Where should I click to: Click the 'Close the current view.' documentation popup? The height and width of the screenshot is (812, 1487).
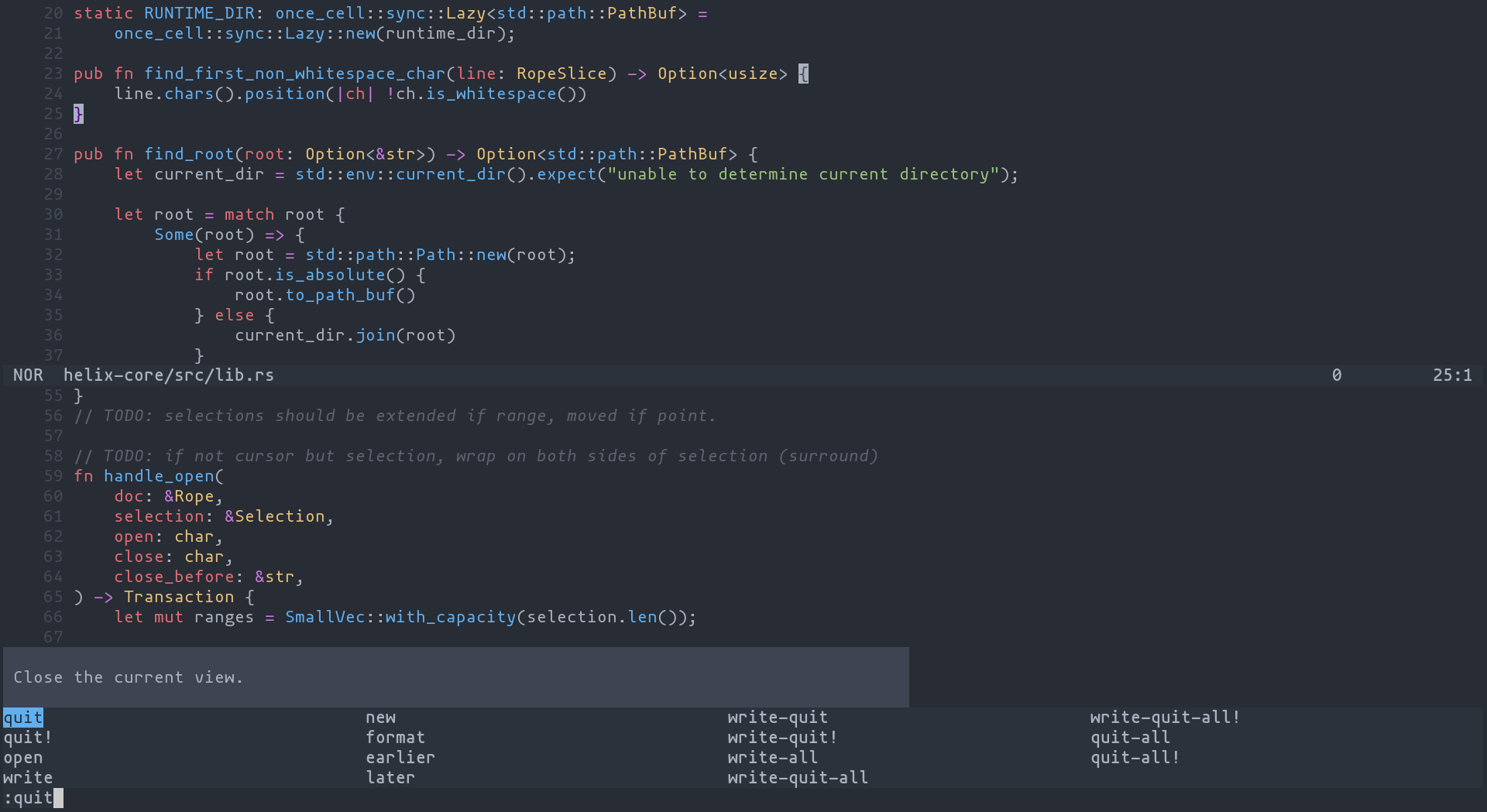click(129, 677)
